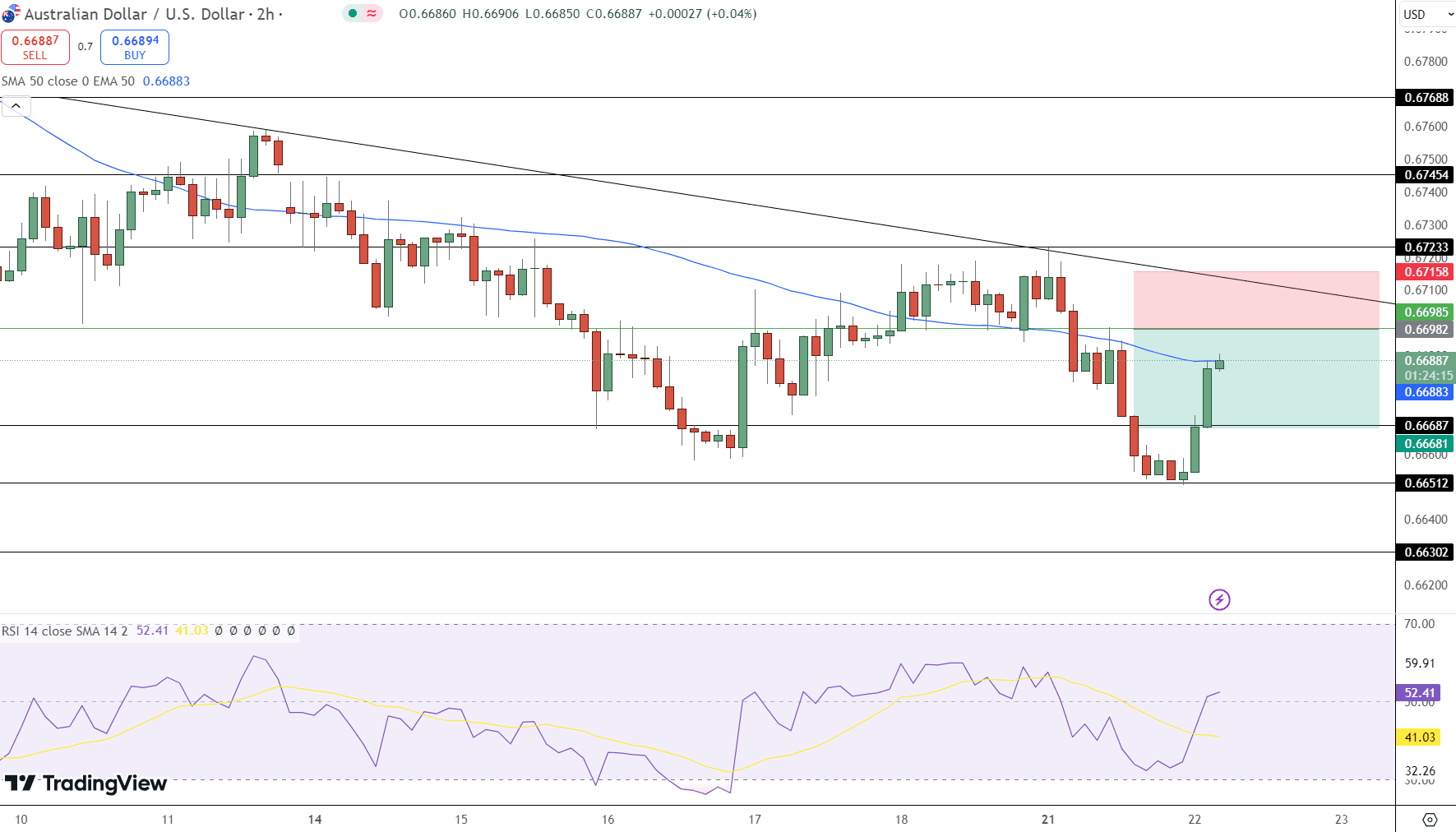Select the RSI 14 indicator label
Image resolution: width=1456 pixels, height=832 pixels.
point(65,631)
